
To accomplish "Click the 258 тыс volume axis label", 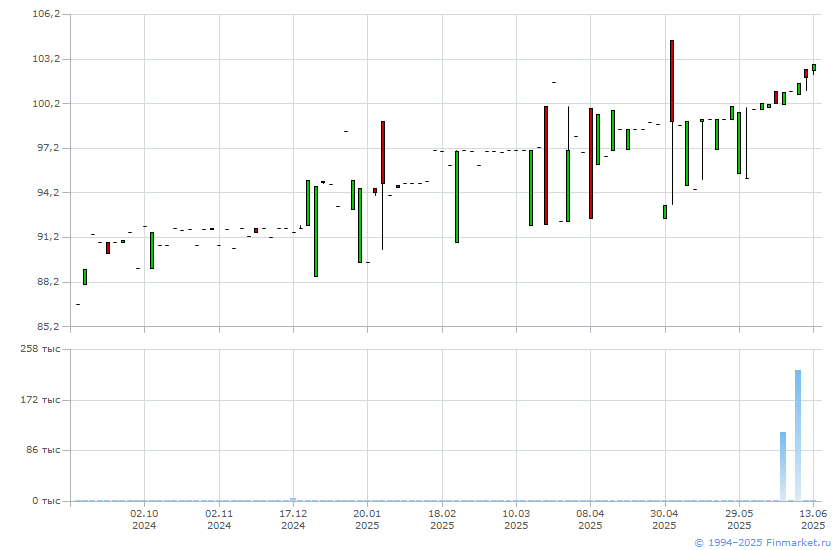I will click(x=41, y=349).
